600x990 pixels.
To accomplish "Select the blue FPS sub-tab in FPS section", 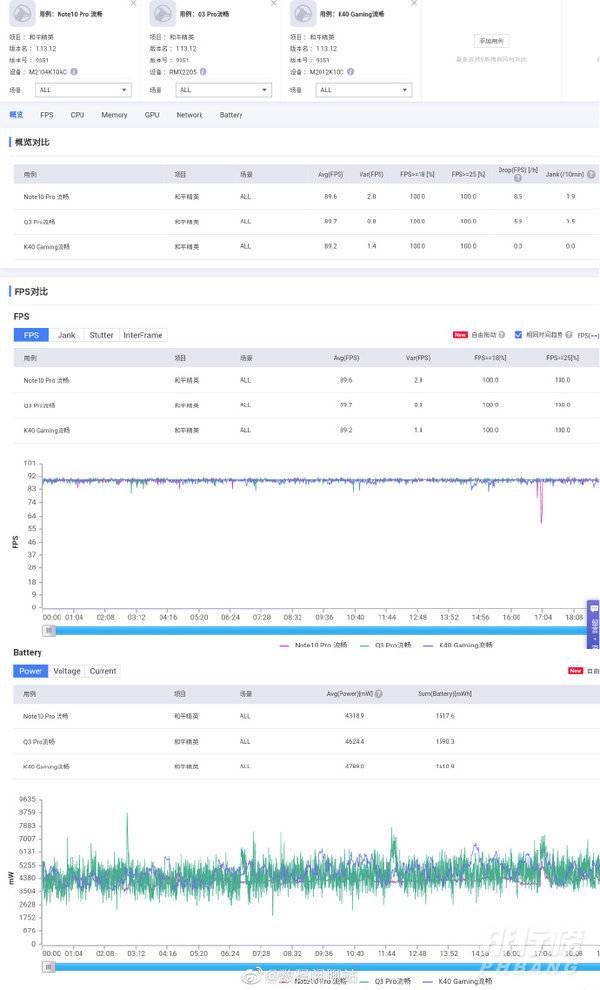I will tap(31, 335).
